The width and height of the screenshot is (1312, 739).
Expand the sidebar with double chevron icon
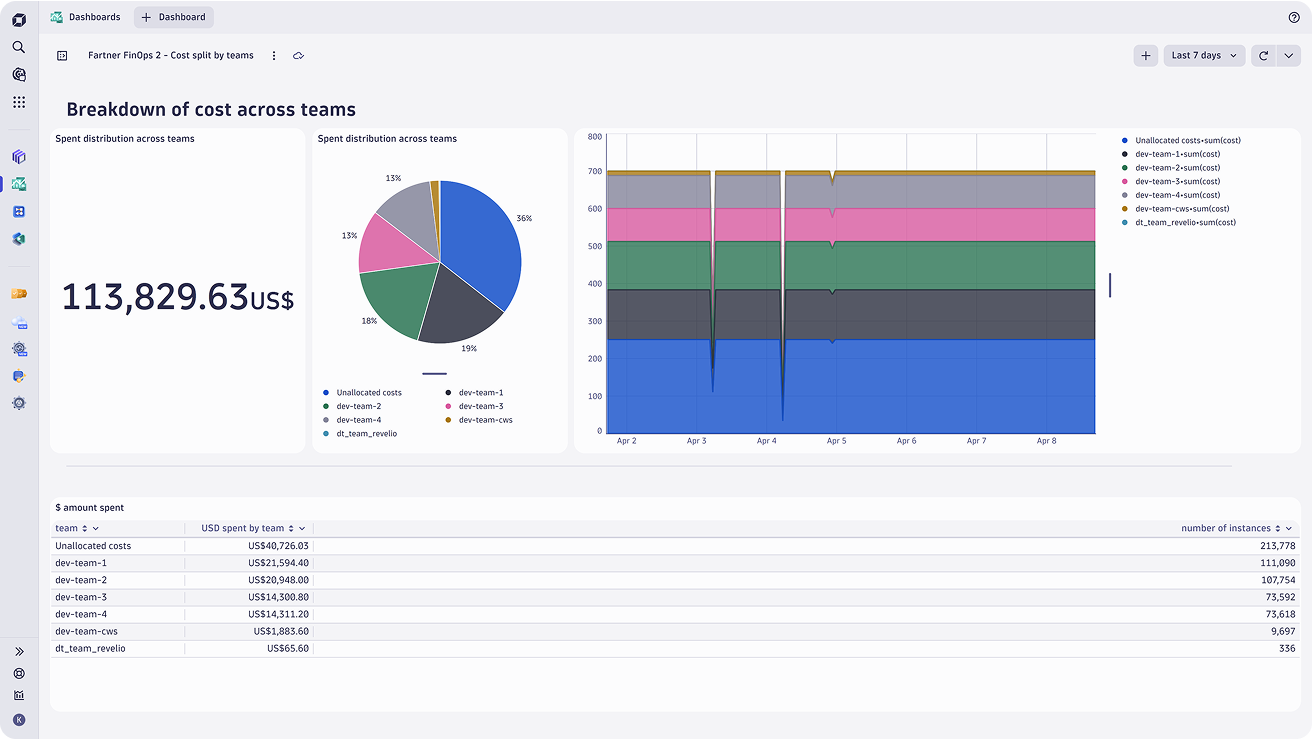pyautogui.click(x=19, y=651)
